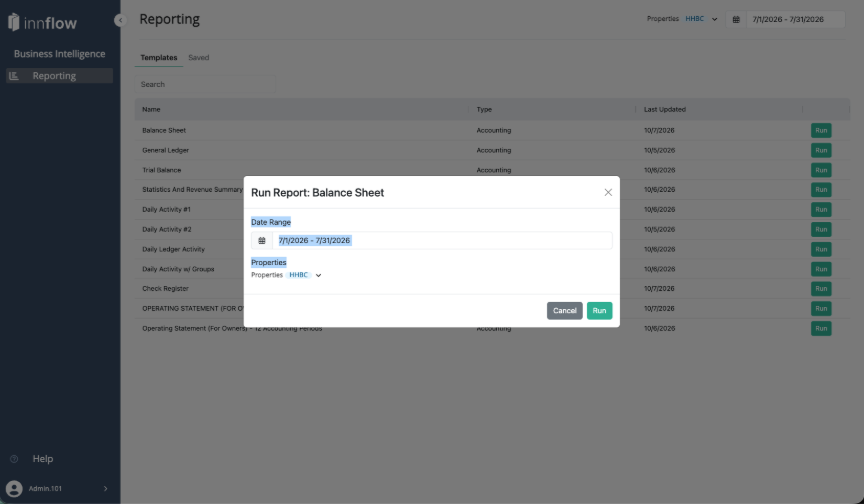Run the Daily Ledger Activity report
The image size is (864, 504).
tap(821, 249)
